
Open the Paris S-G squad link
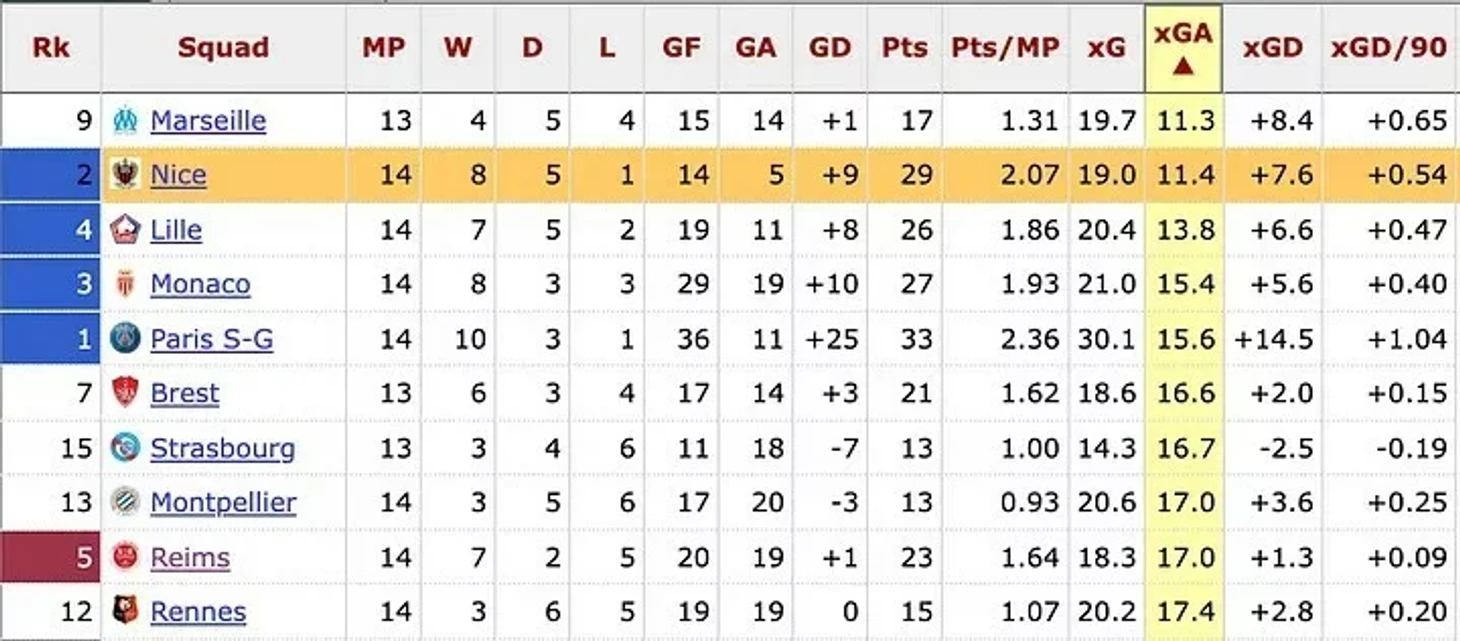click(x=212, y=339)
